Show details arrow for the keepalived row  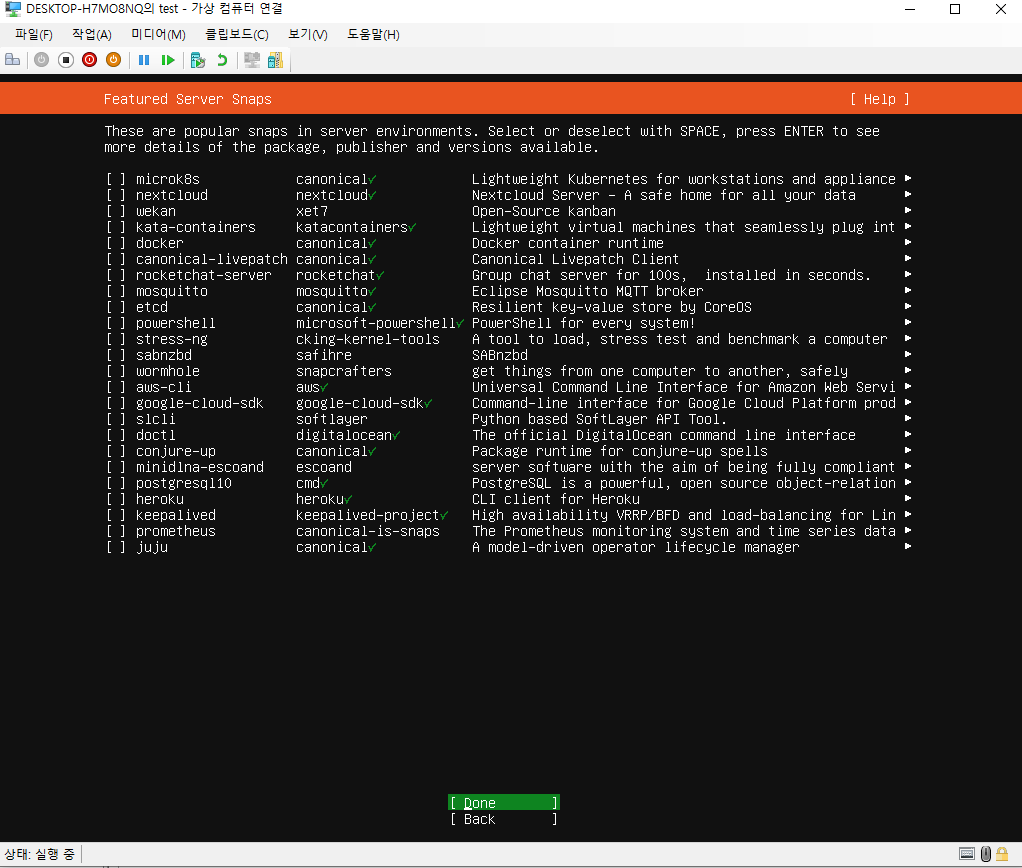[x=908, y=514]
